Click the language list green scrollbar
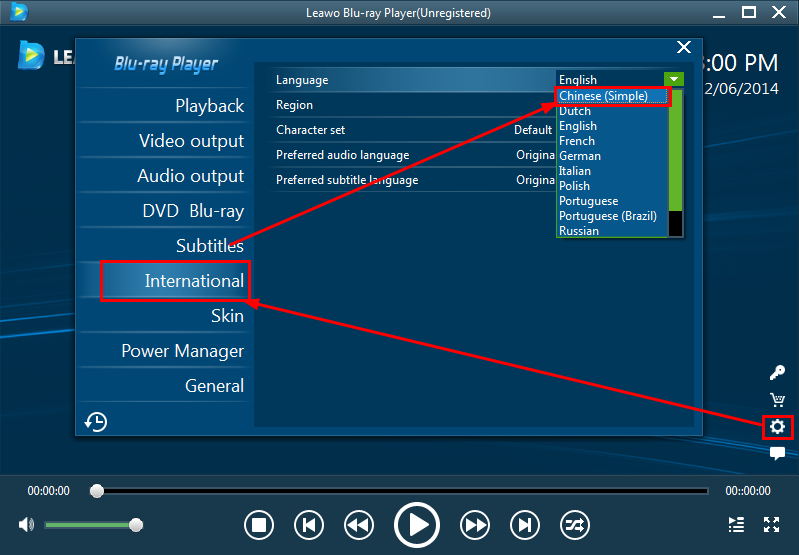Screen dimensions: 799x555 pos(675,150)
